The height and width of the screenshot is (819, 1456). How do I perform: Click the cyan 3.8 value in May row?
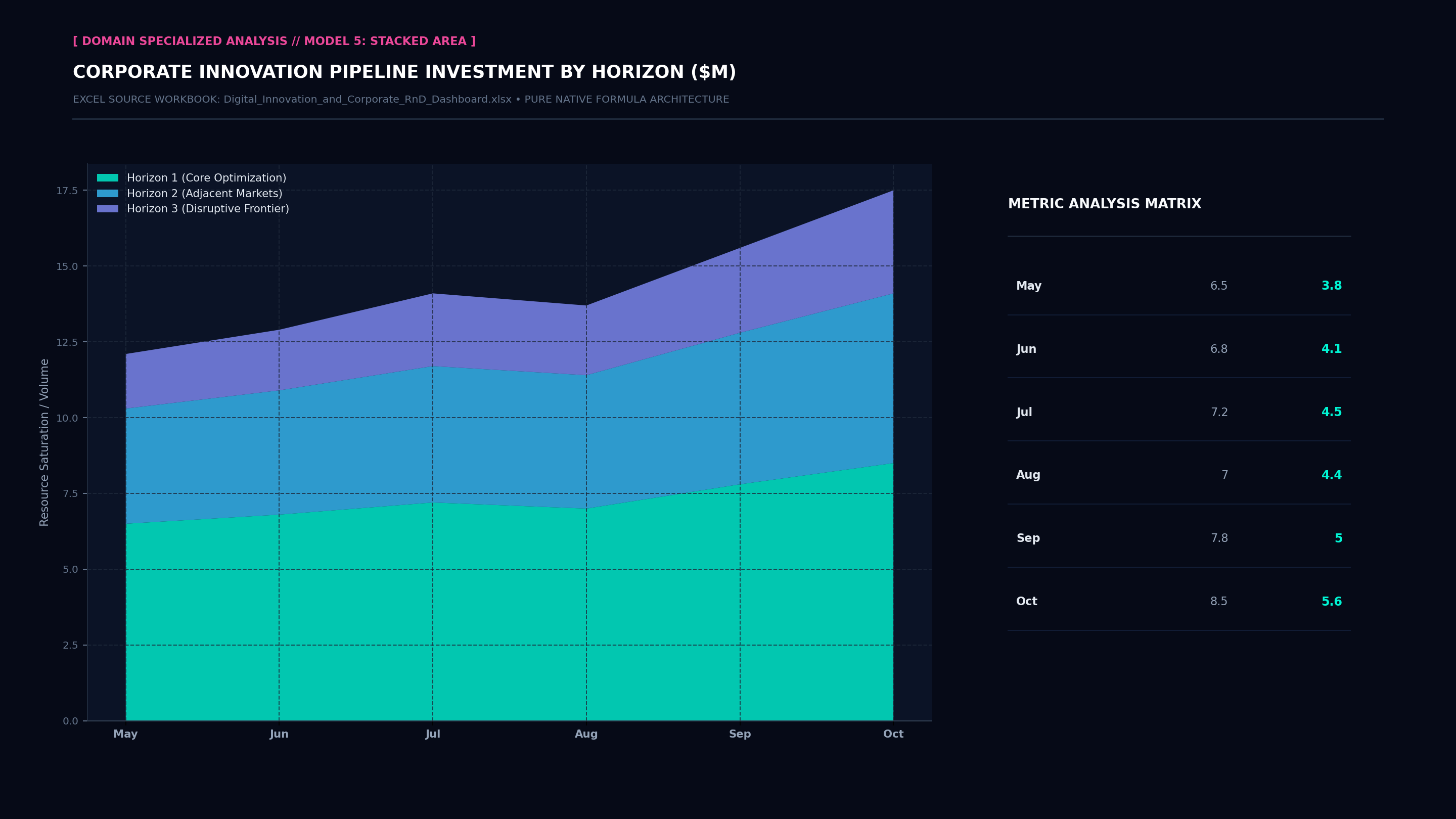coord(1331,286)
